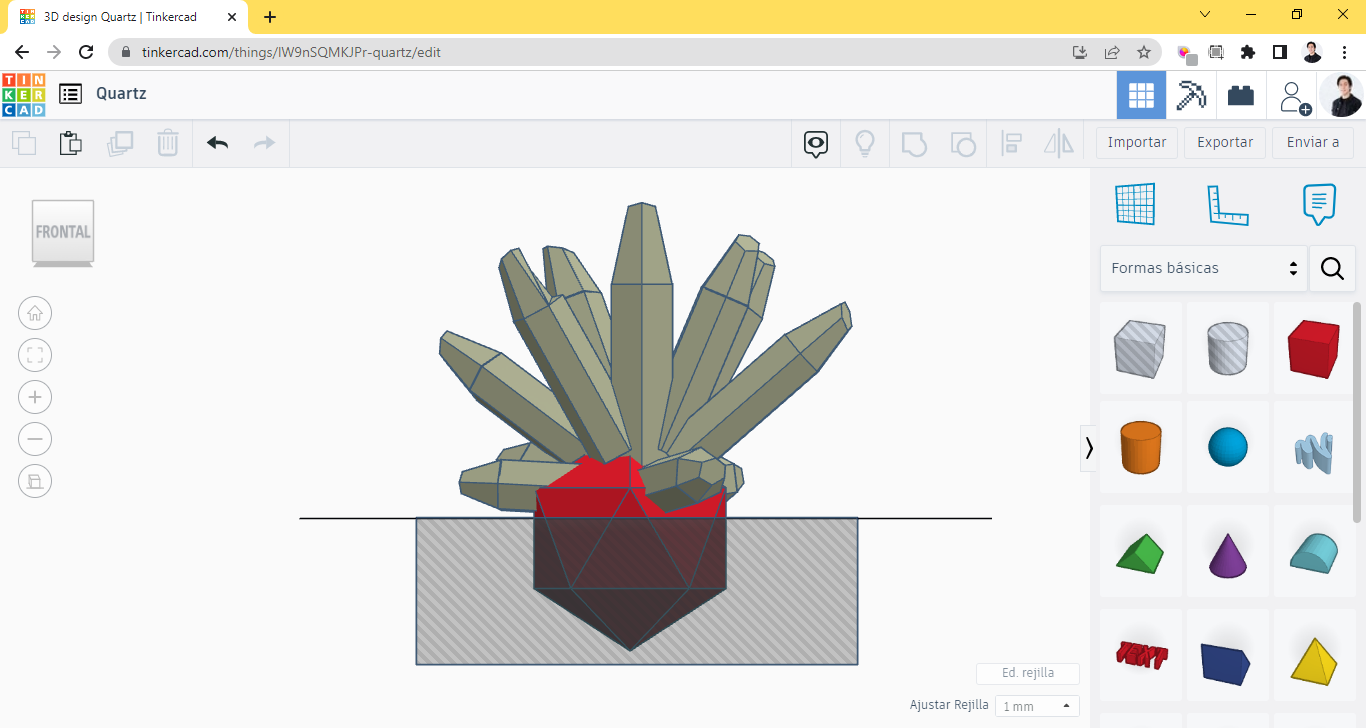This screenshot has width=1366, height=728.
Task: Click the Delete trash can icon
Action: pos(168,143)
